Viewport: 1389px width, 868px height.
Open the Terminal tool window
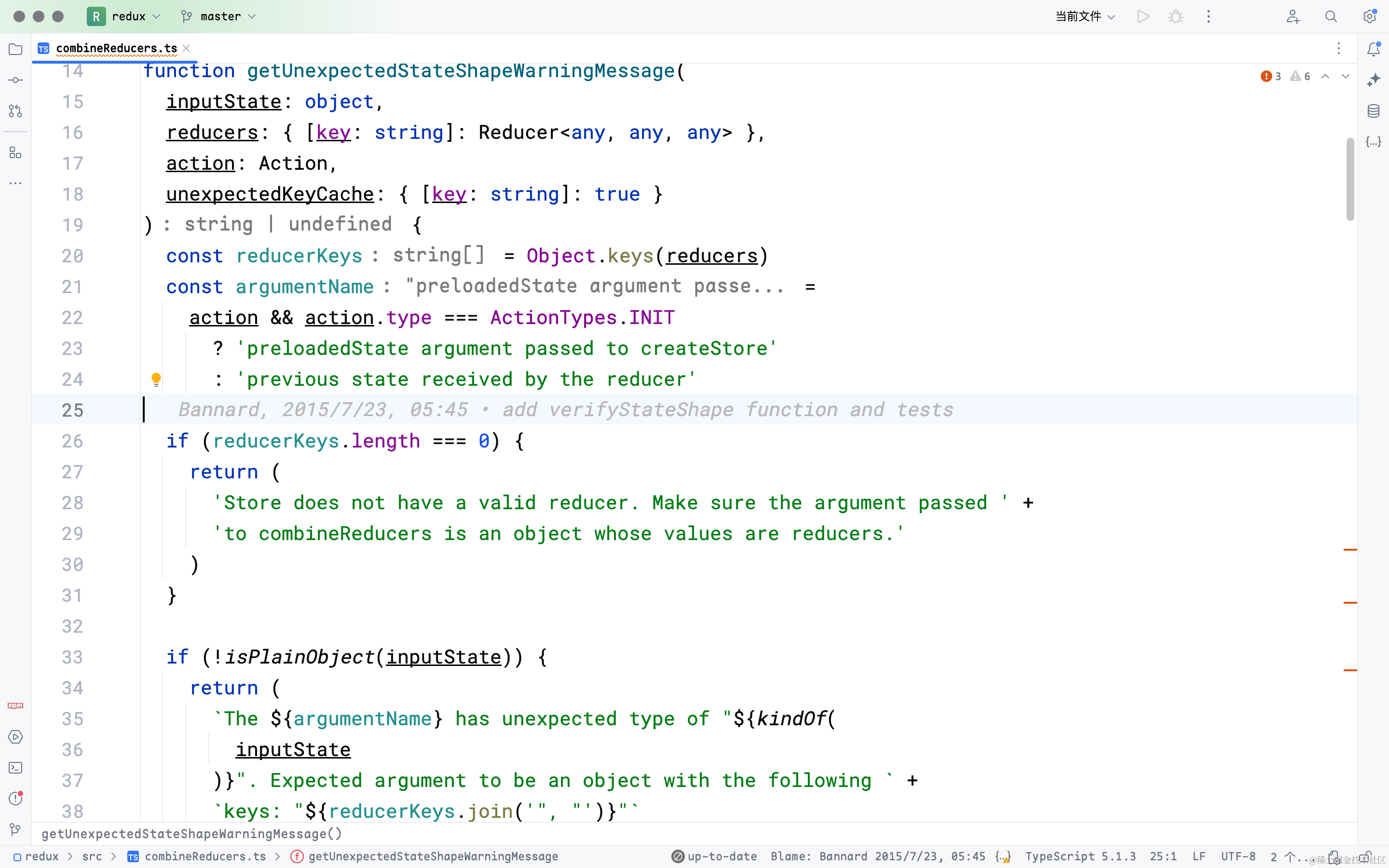point(15,768)
